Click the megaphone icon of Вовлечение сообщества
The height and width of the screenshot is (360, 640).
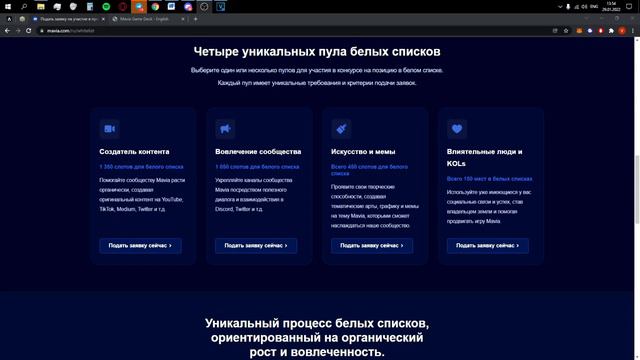click(x=225, y=129)
